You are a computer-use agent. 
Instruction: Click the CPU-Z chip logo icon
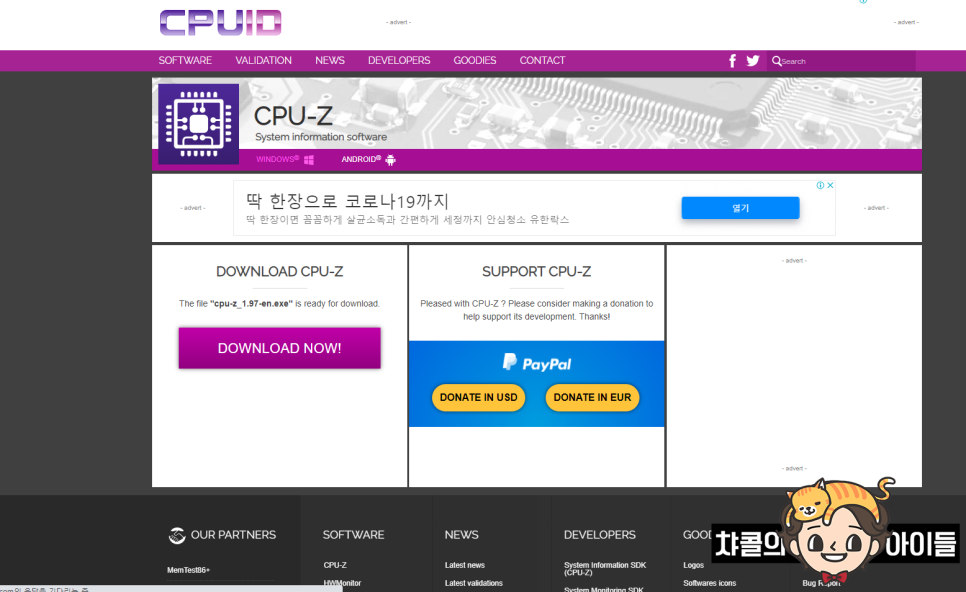(198, 124)
